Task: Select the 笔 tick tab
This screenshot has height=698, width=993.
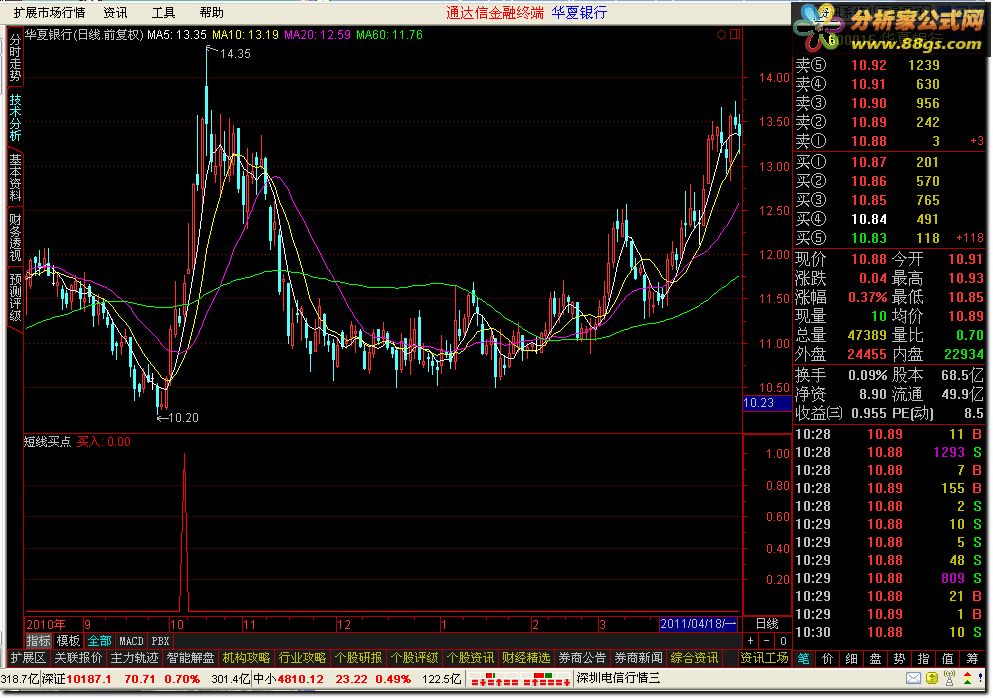Action: pos(804,658)
